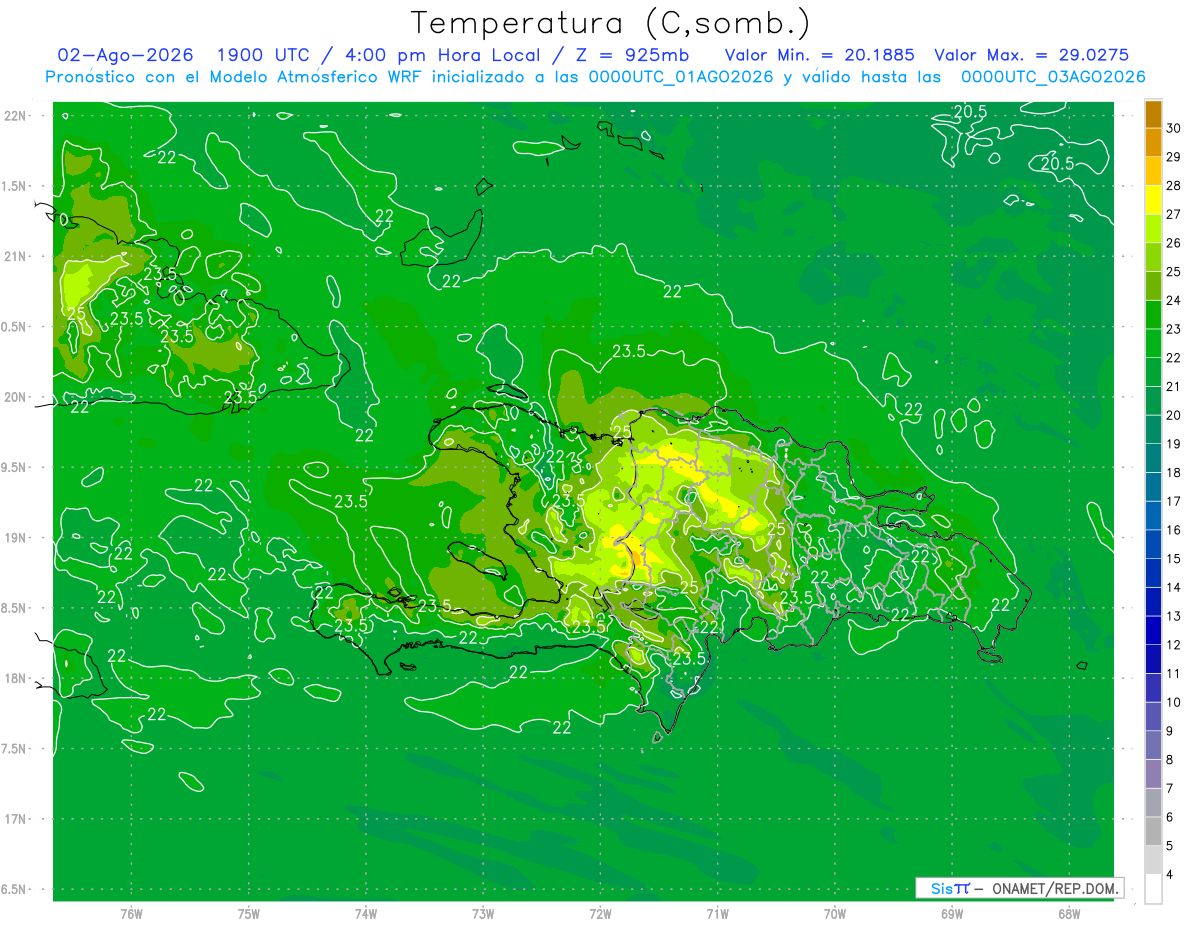Click the '72W' longitude label

tap(600, 914)
